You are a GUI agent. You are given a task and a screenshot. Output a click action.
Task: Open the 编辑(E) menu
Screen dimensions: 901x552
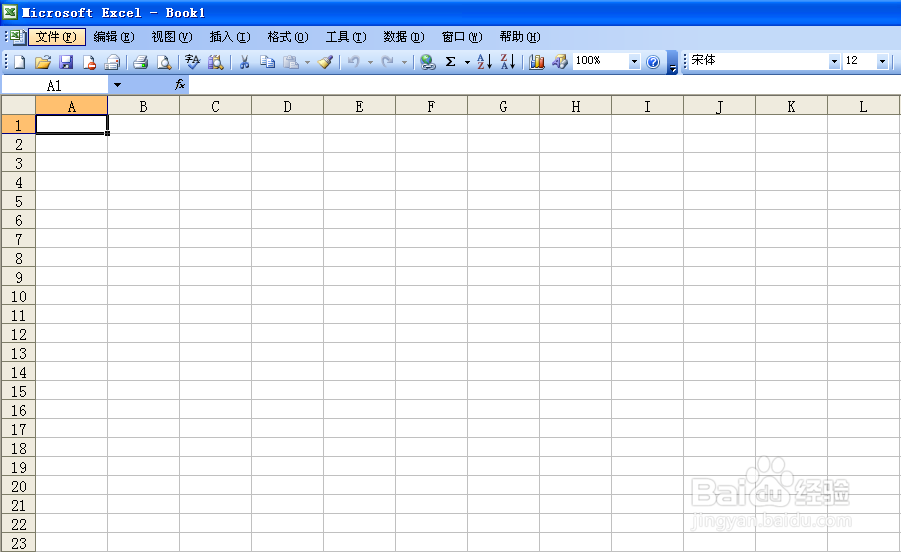(114, 37)
